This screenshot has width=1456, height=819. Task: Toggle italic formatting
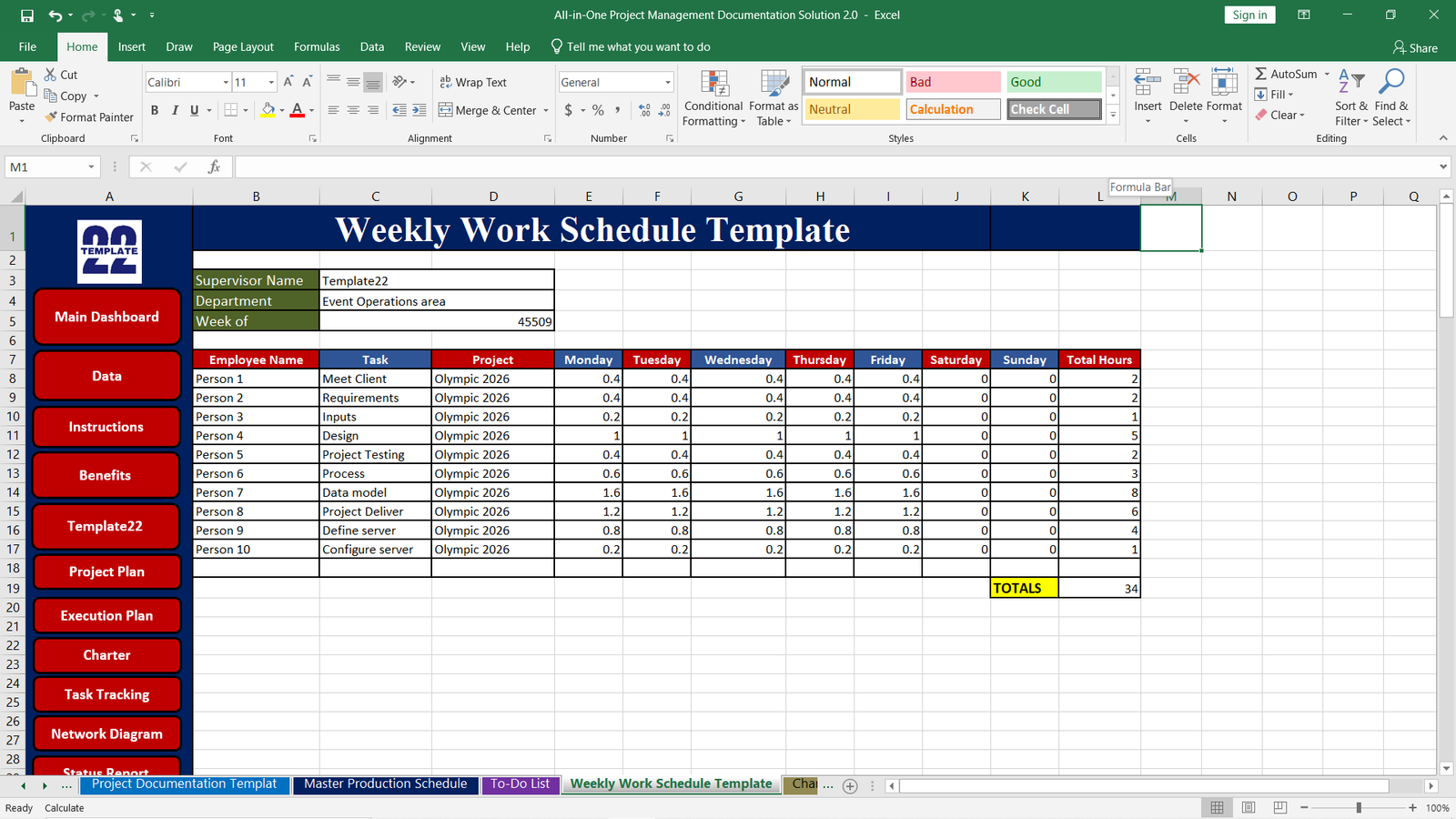click(x=175, y=110)
